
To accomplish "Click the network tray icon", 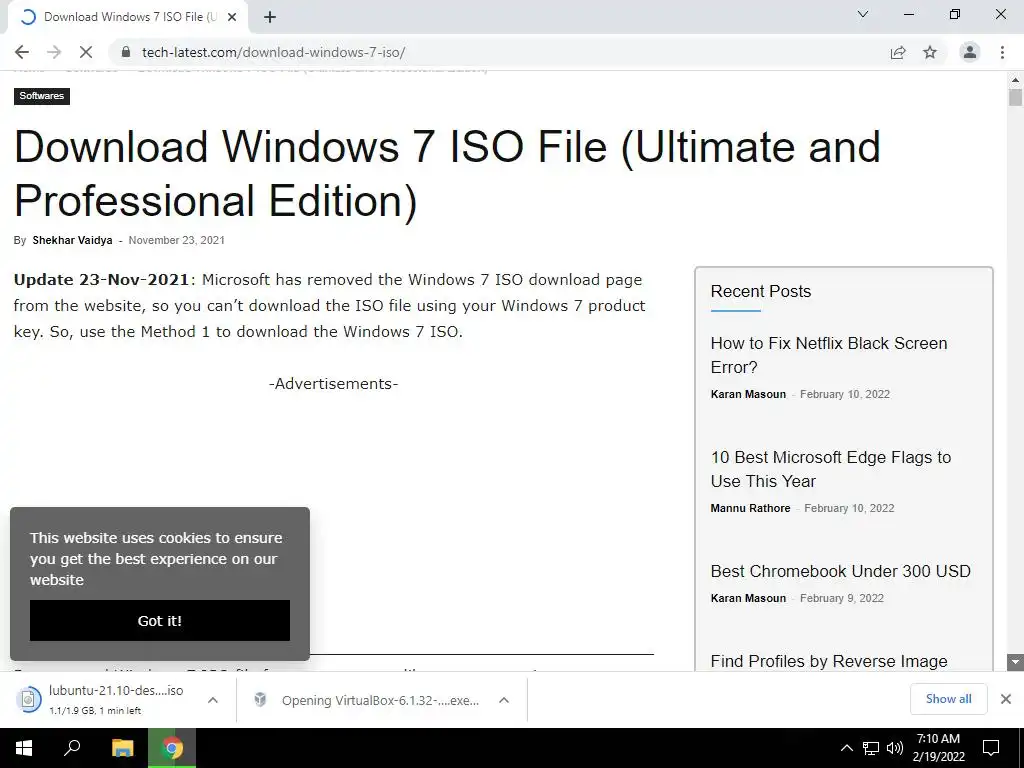I will [x=871, y=748].
